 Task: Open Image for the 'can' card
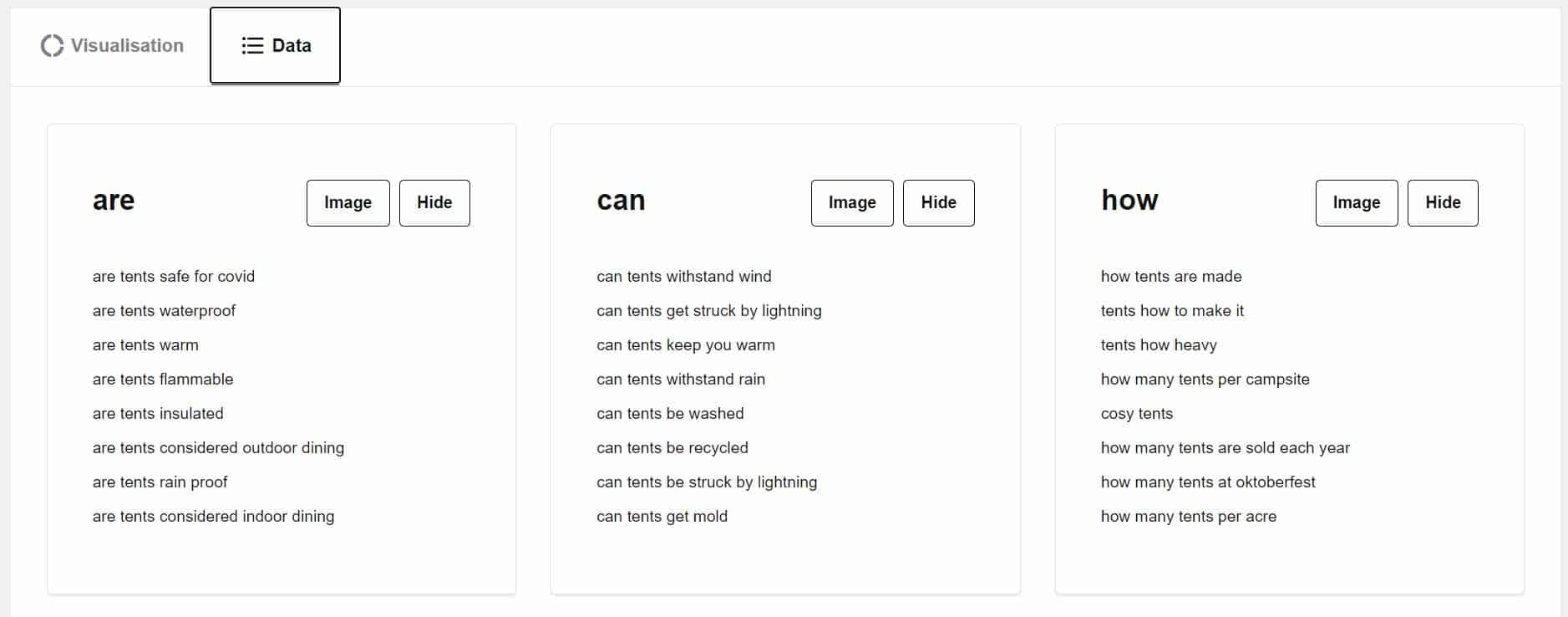coord(852,202)
